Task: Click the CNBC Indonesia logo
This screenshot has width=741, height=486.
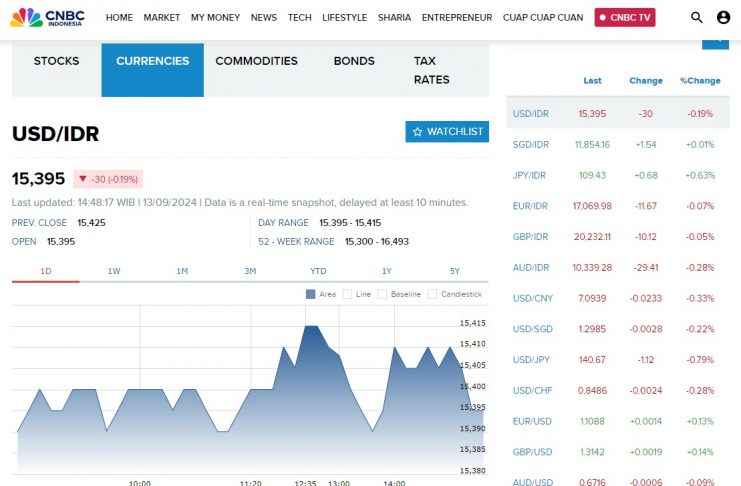Action: pyautogui.click(x=48, y=17)
